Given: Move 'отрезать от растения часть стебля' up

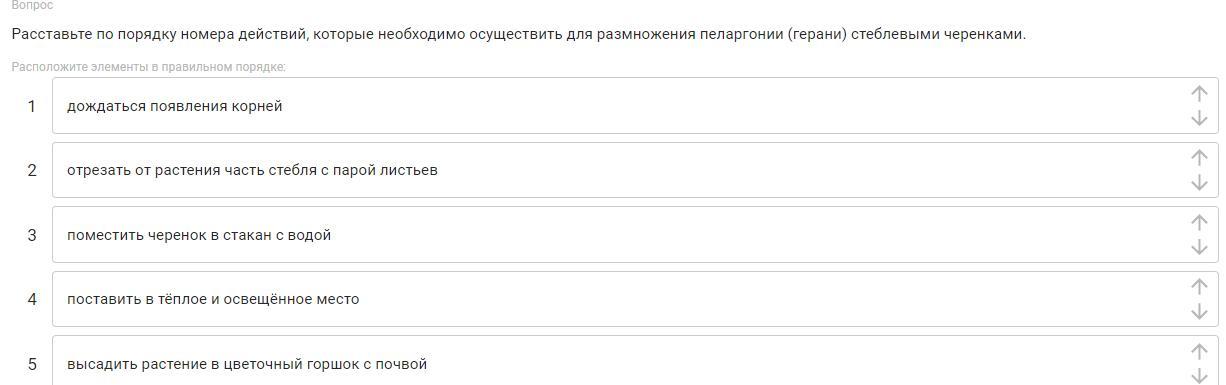Looking at the screenshot, I should pyautogui.click(x=1199, y=157).
